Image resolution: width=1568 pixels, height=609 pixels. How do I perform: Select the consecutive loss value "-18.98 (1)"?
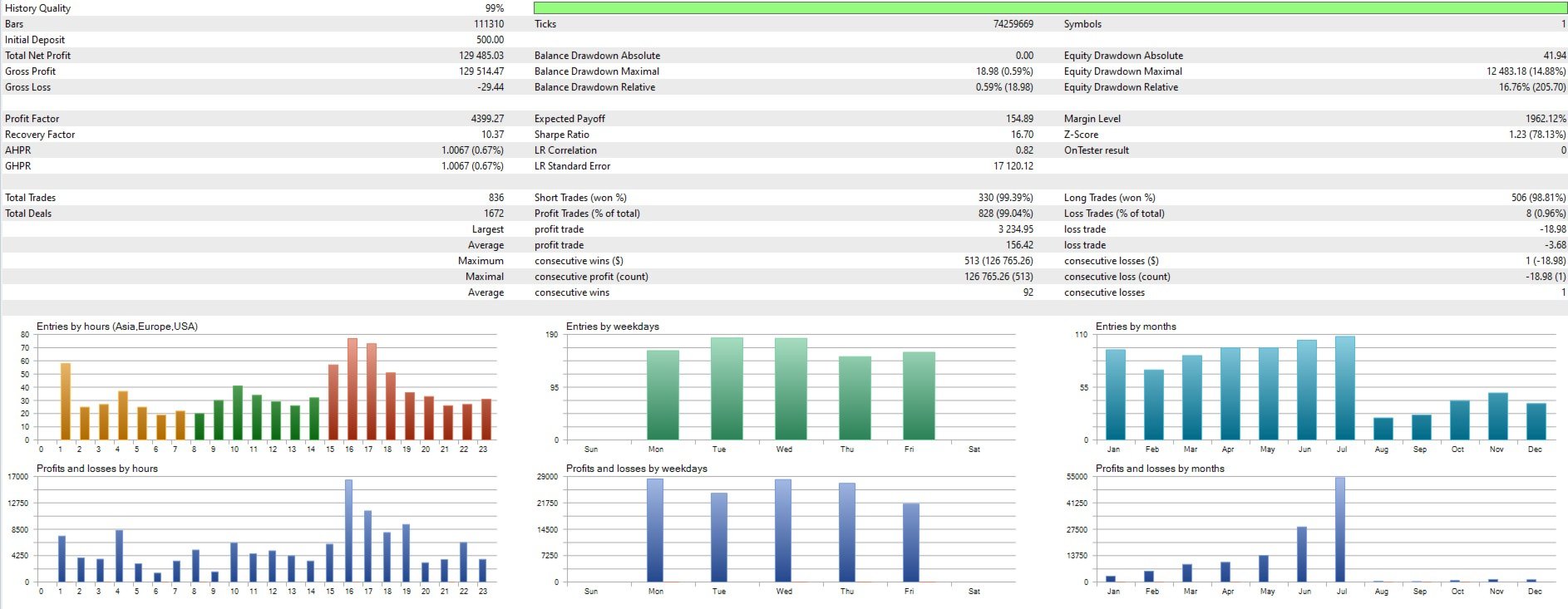[x=1546, y=277]
